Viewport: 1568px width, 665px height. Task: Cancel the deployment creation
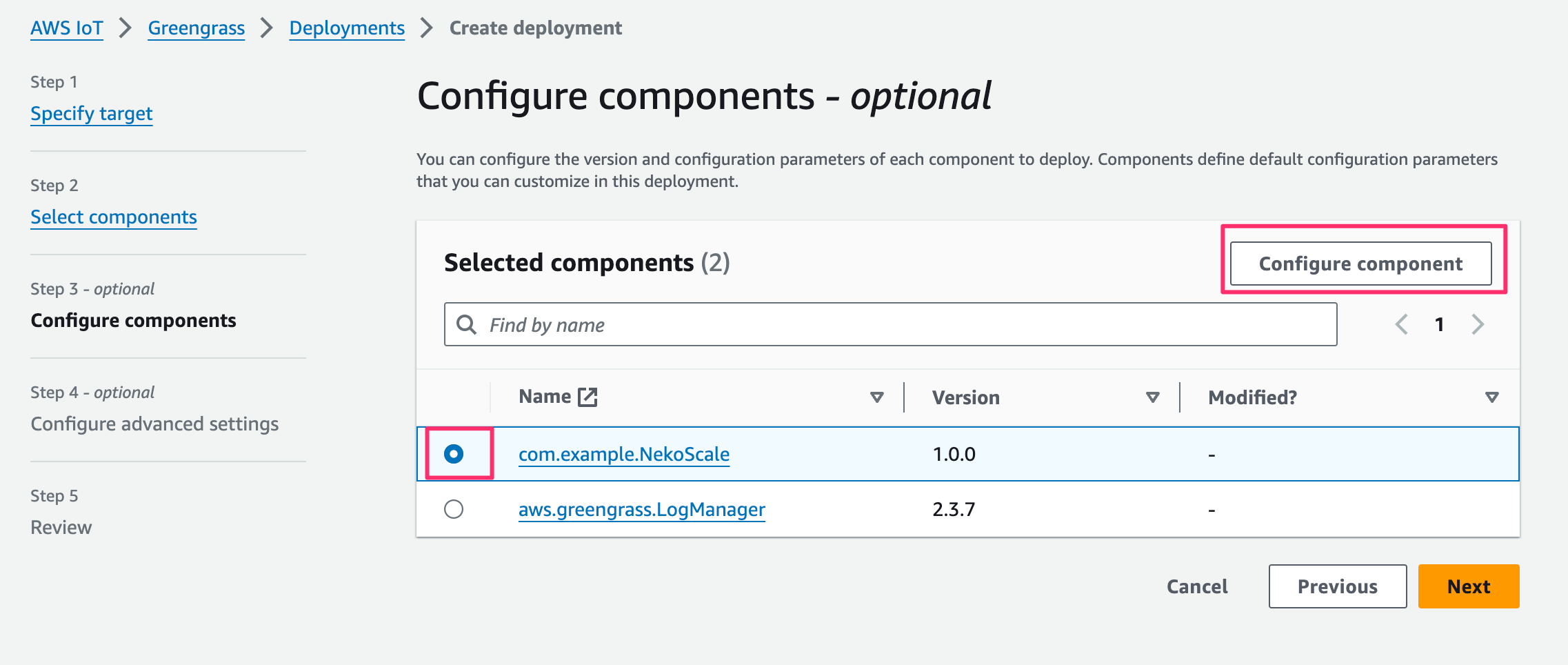pyautogui.click(x=1197, y=586)
